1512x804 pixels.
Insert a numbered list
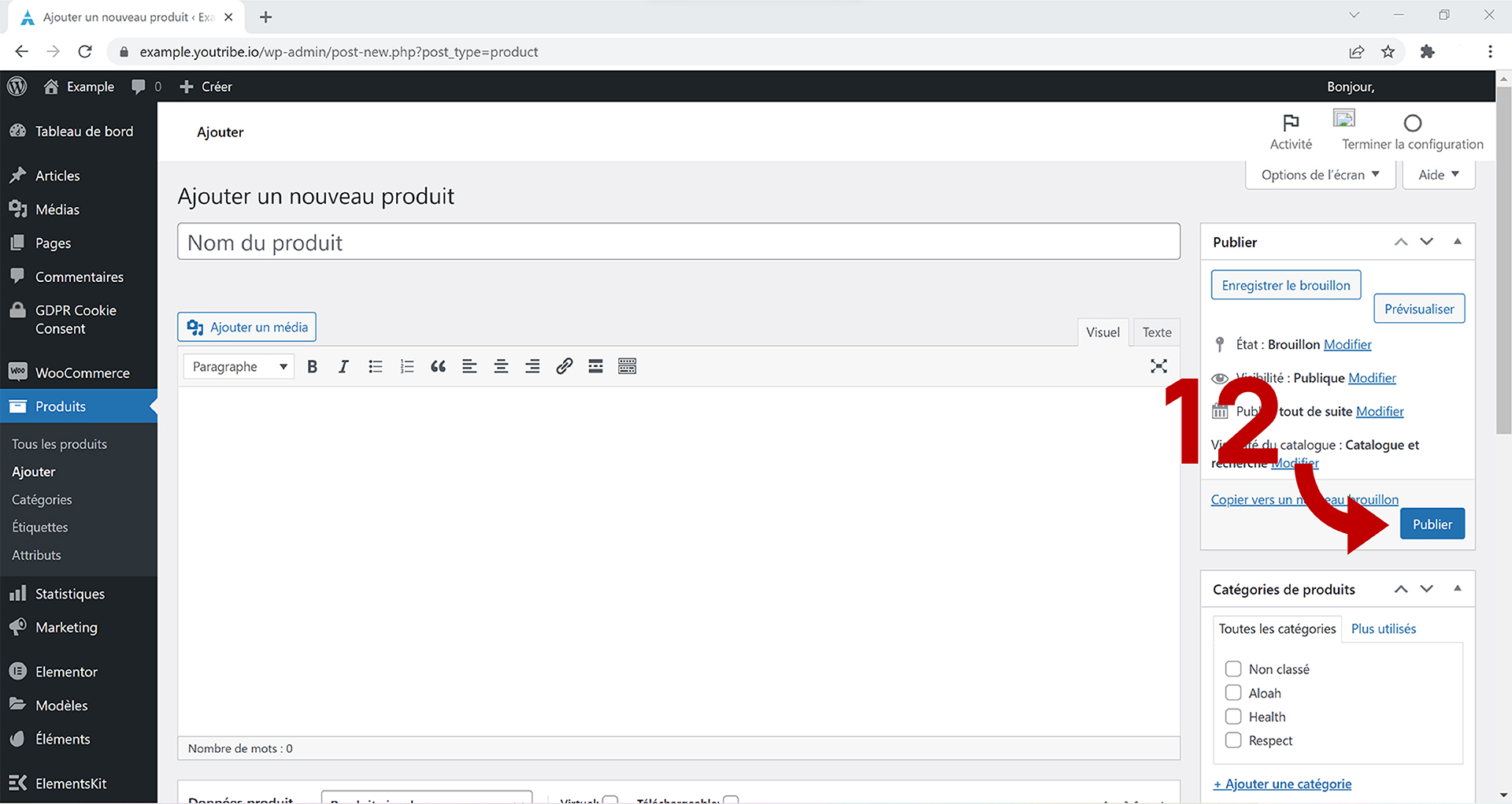pos(407,366)
